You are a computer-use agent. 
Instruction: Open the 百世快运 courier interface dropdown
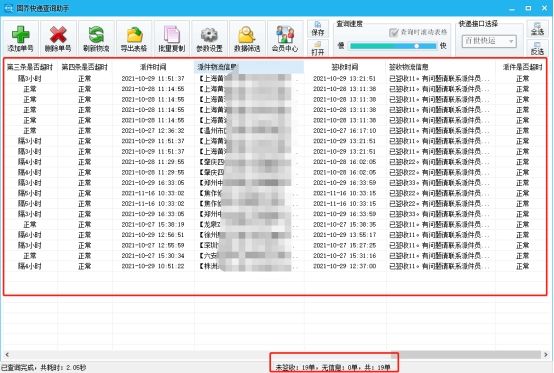[489, 41]
